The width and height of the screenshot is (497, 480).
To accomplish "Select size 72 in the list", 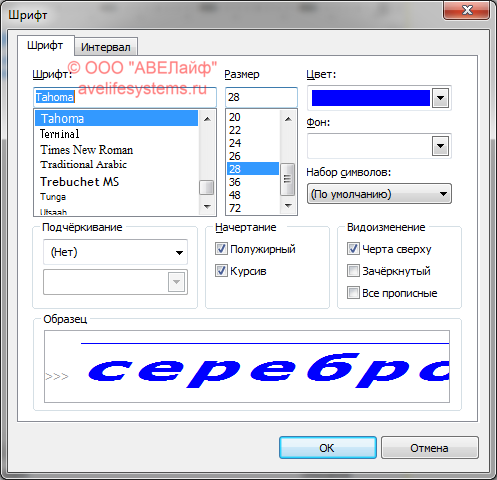I will [x=253, y=208].
